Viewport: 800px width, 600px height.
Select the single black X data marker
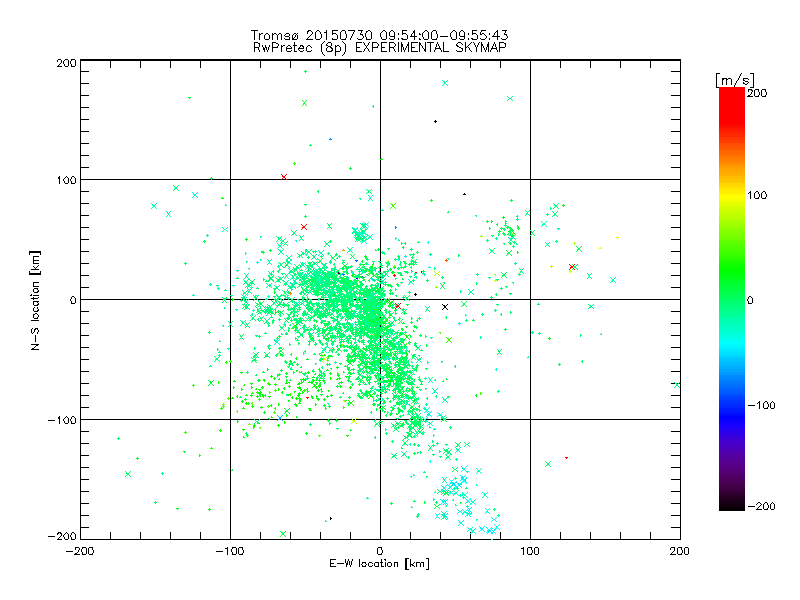(445, 307)
